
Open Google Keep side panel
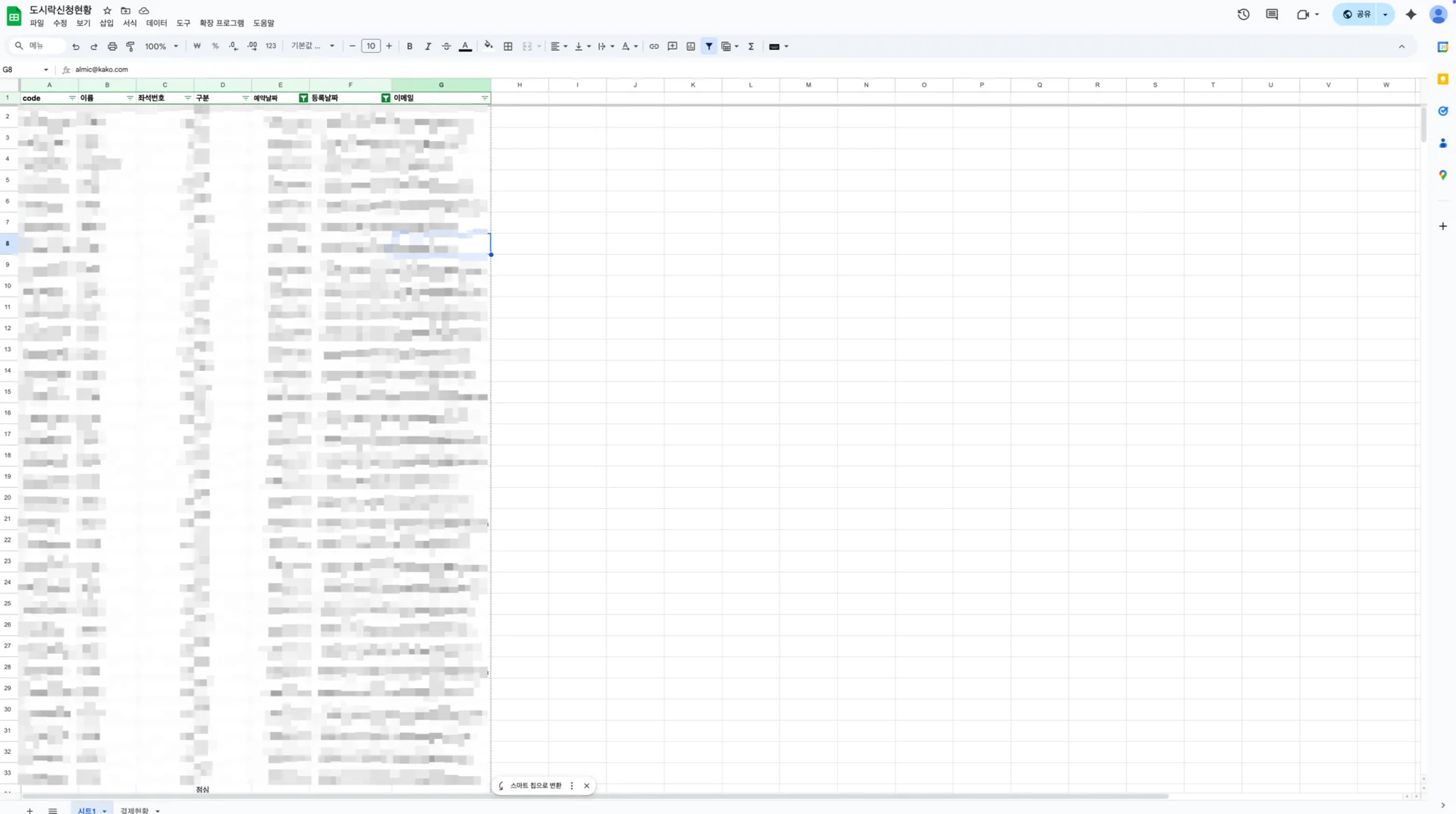pyautogui.click(x=1443, y=79)
